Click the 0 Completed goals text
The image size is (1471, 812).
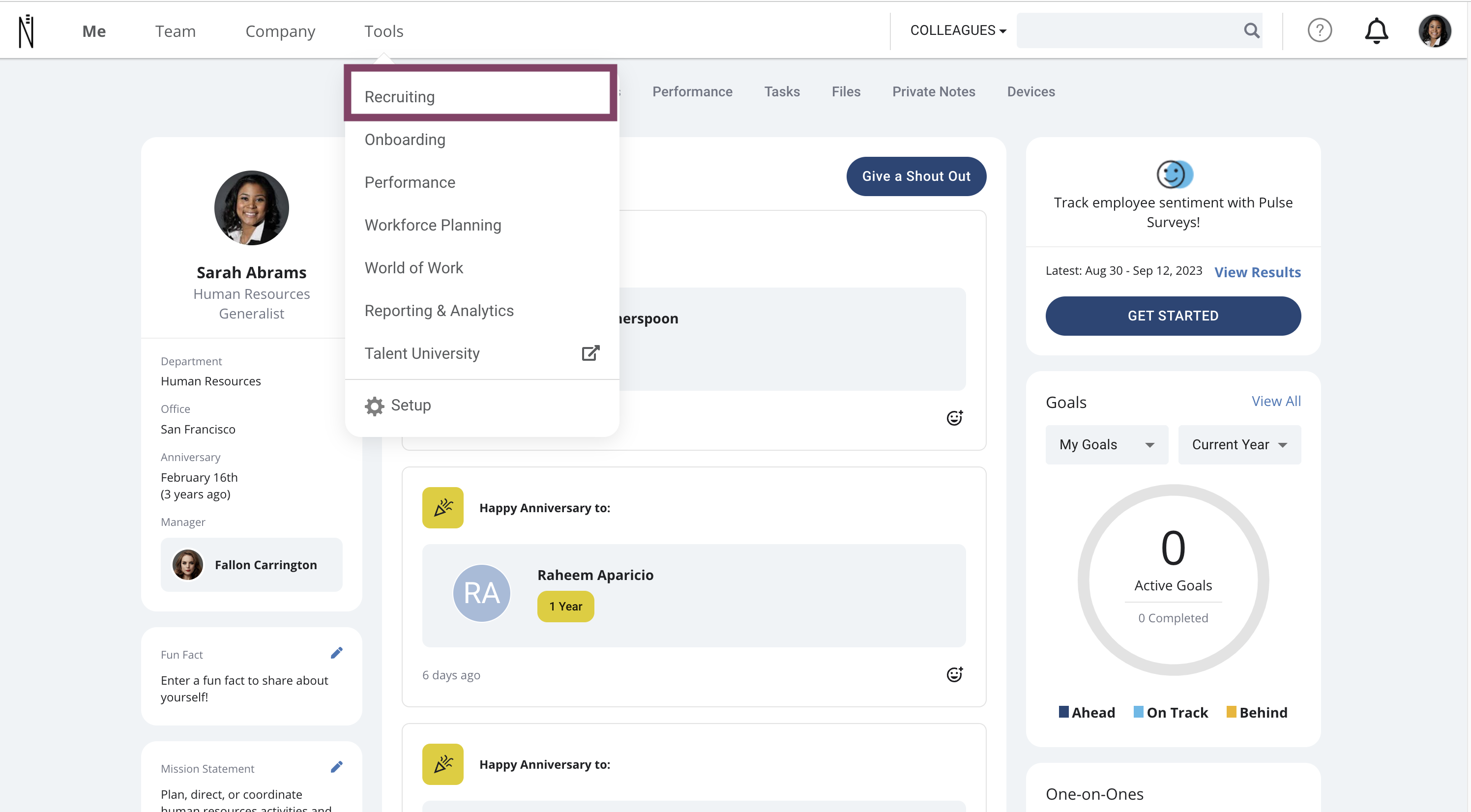[1173, 618]
